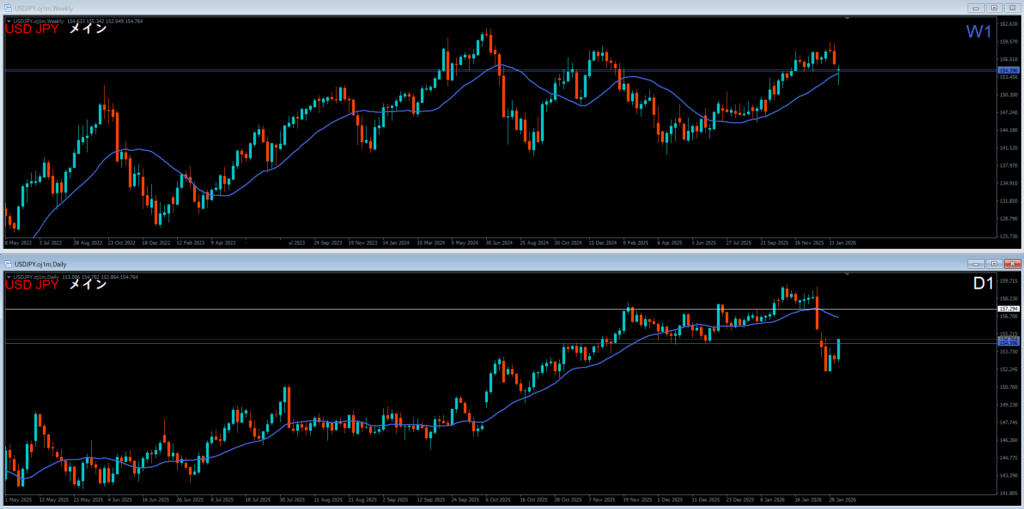Screen dimensions: 1024x509
Task: Click the Weekly chart window icon
Action: [7, 9]
